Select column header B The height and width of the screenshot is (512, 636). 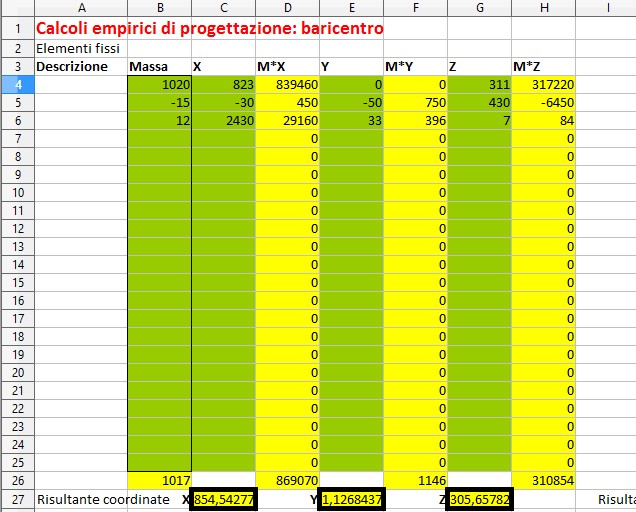[159, 8]
